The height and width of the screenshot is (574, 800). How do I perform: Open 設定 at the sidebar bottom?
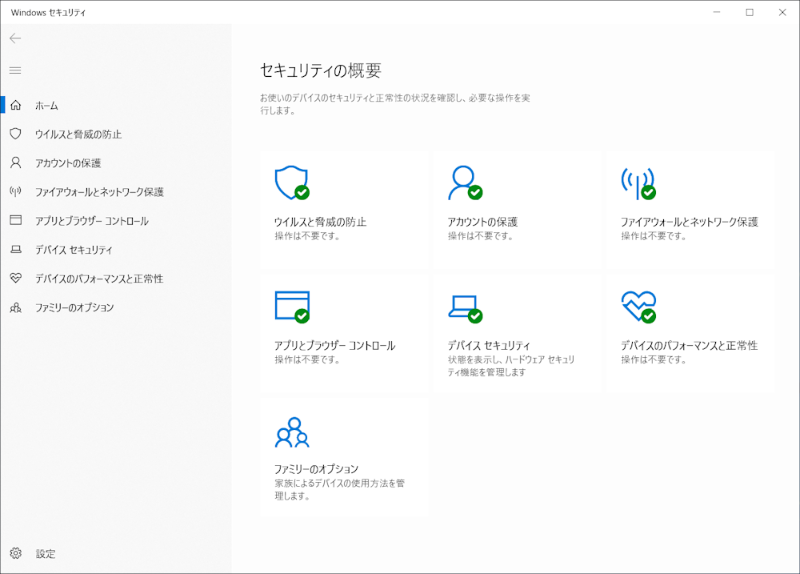pos(45,553)
